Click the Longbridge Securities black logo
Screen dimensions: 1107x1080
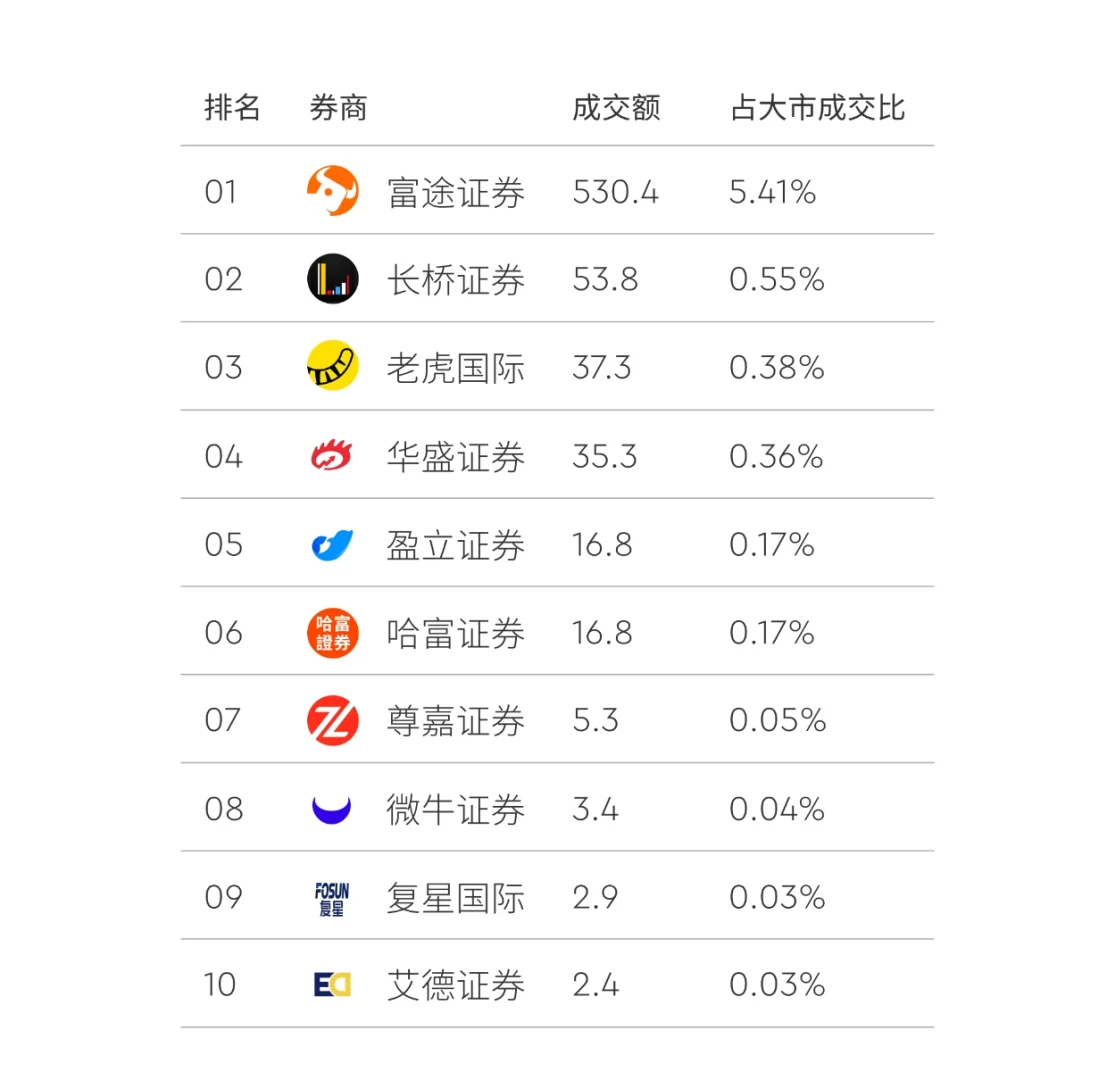pyautogui.click(x=332, y=279)
